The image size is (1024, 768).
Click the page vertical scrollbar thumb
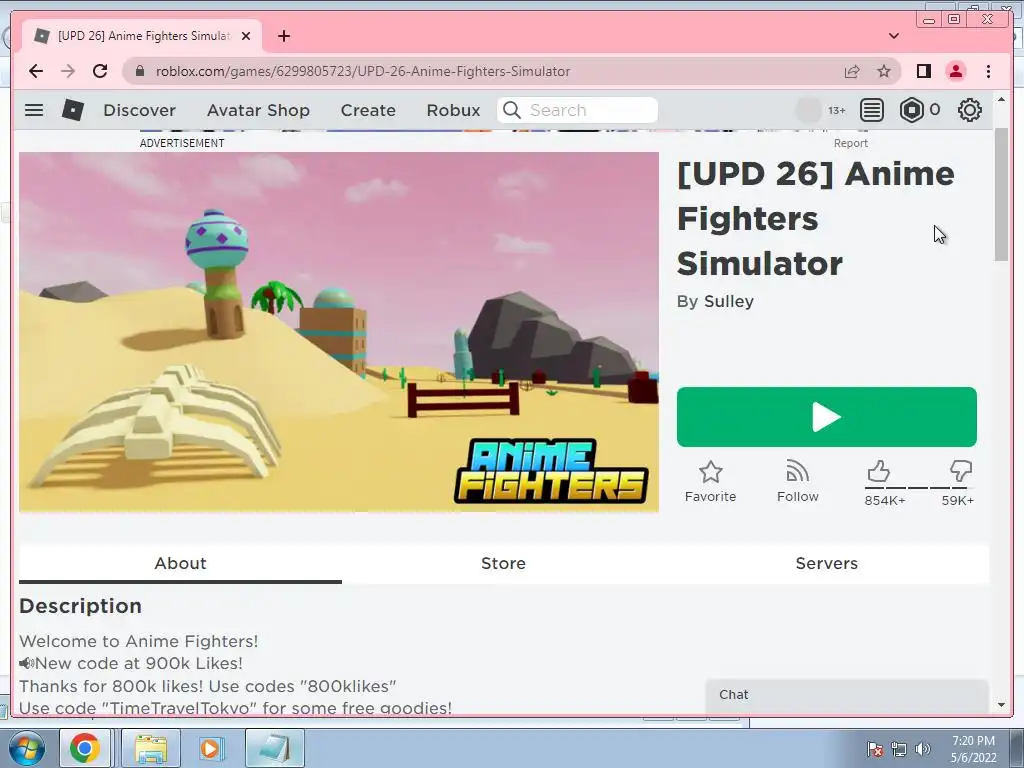coord(1001,195)
